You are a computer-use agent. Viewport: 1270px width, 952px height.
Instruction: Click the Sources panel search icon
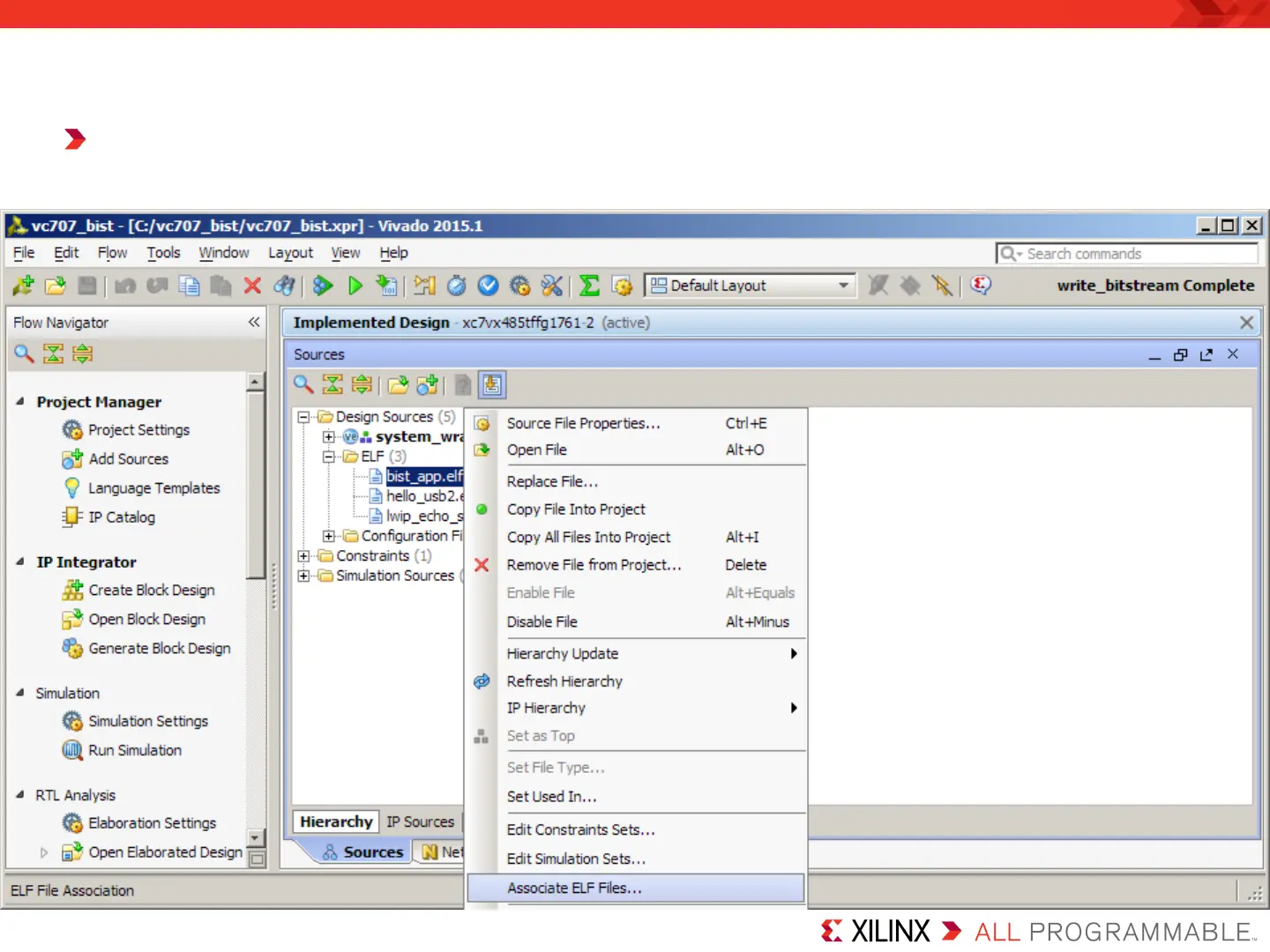click(303, 384)
